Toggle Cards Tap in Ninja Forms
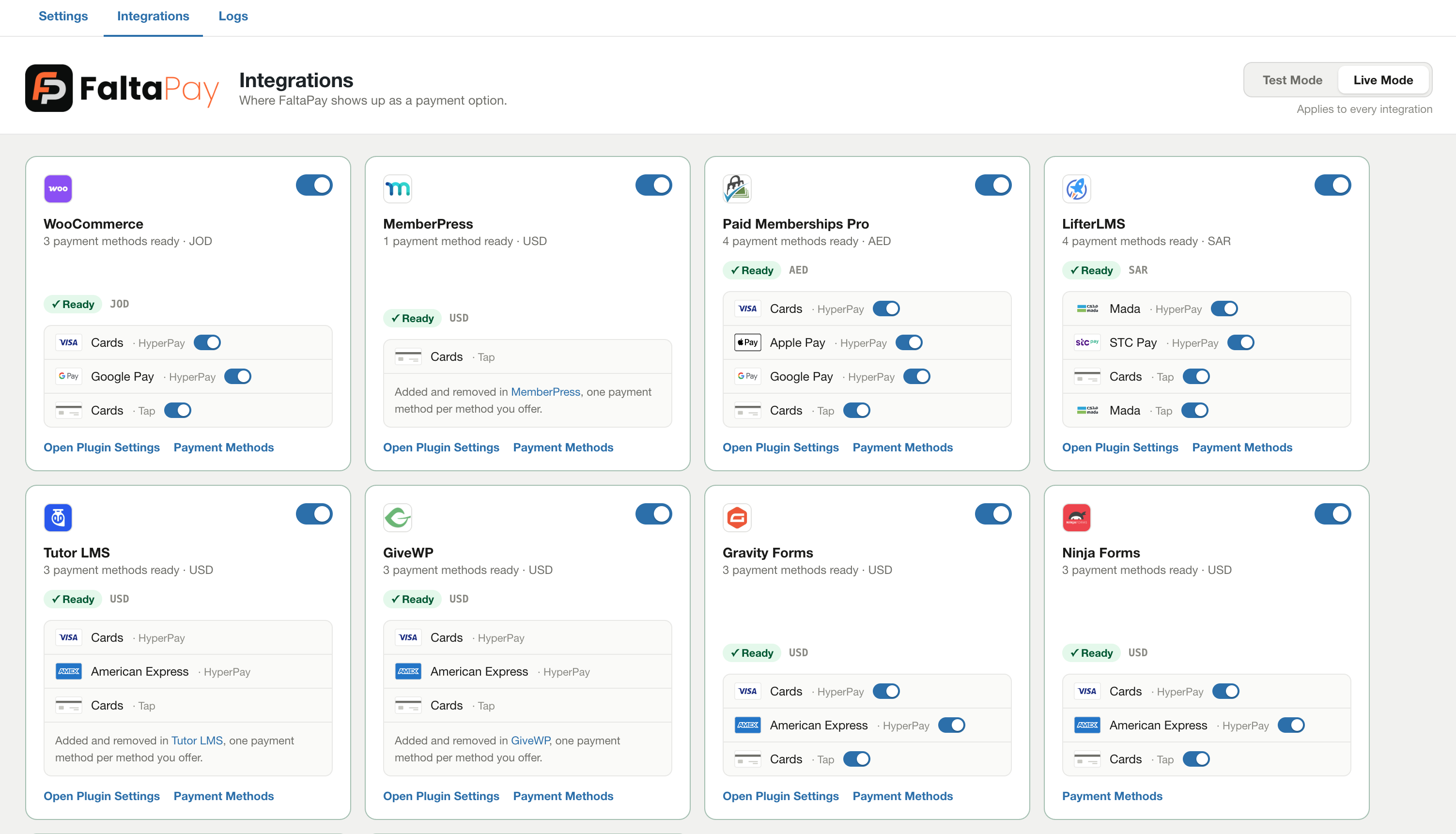 pos(1196,759)
